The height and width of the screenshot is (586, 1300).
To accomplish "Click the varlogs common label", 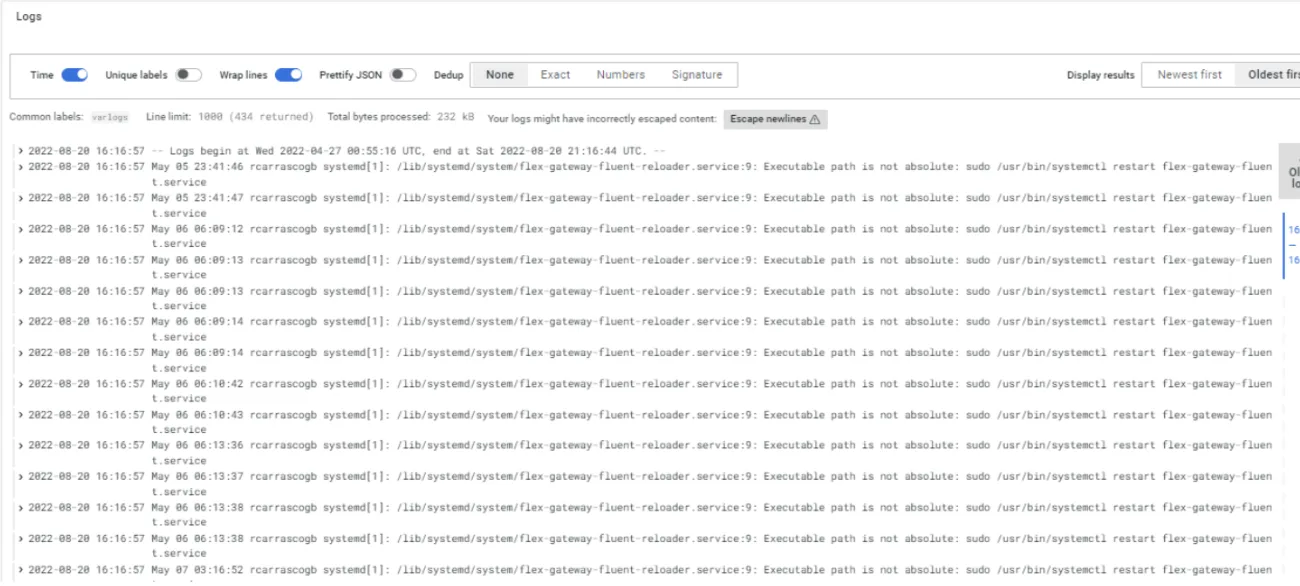I will [110, 118].
